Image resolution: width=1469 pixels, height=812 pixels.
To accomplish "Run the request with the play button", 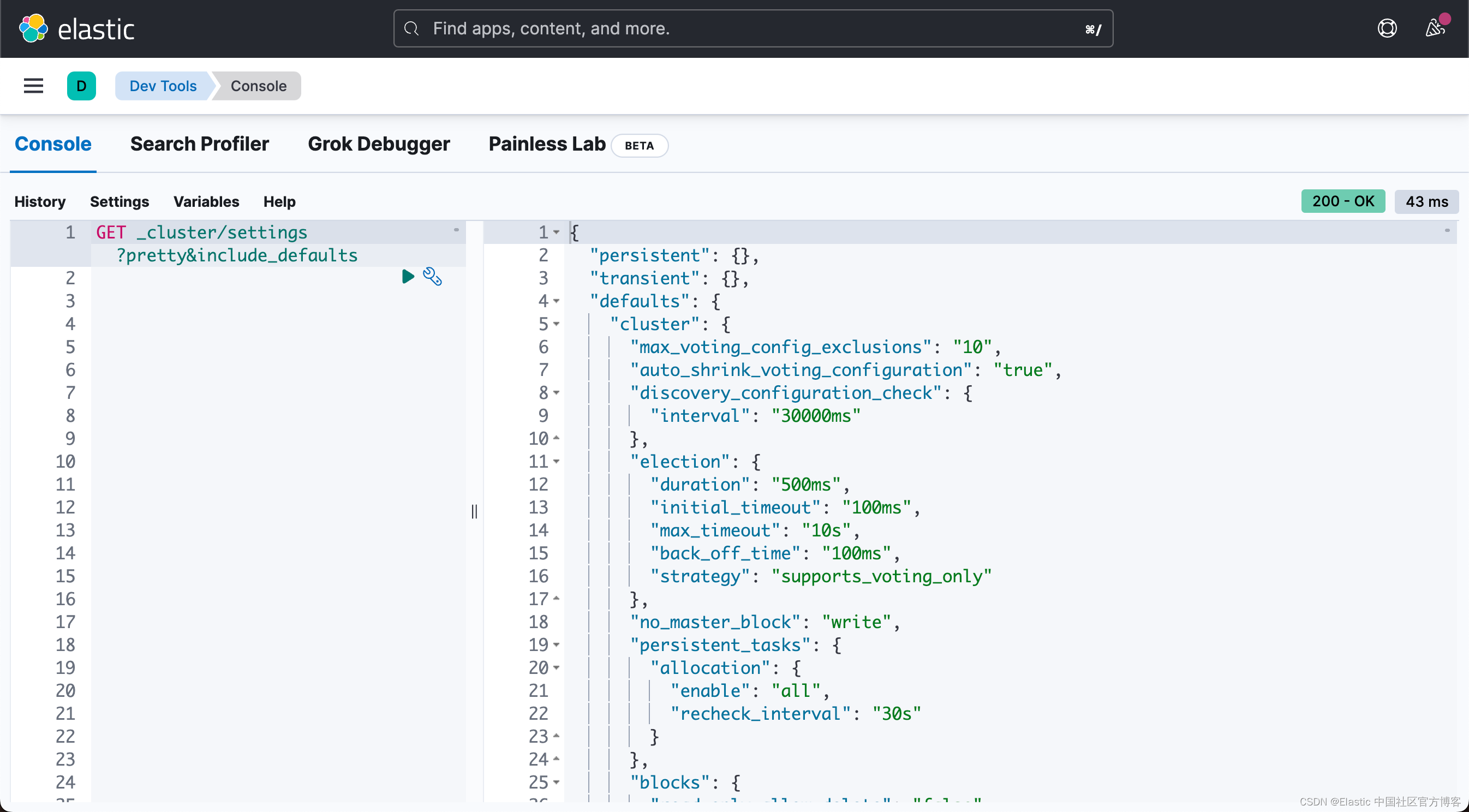I will click(x=408, y=277).
